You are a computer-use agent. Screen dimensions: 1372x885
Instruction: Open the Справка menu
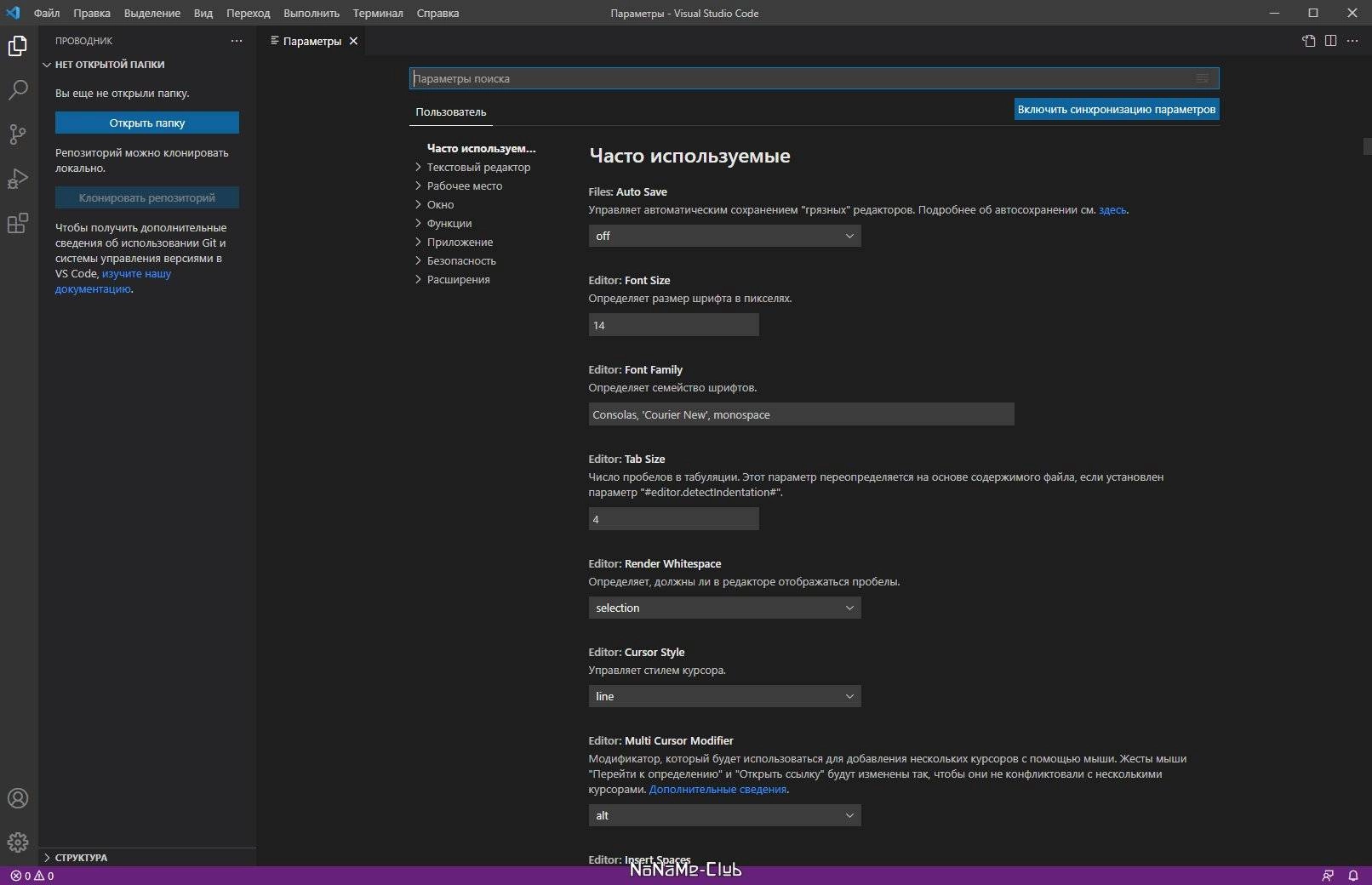[x=438, y=13]
